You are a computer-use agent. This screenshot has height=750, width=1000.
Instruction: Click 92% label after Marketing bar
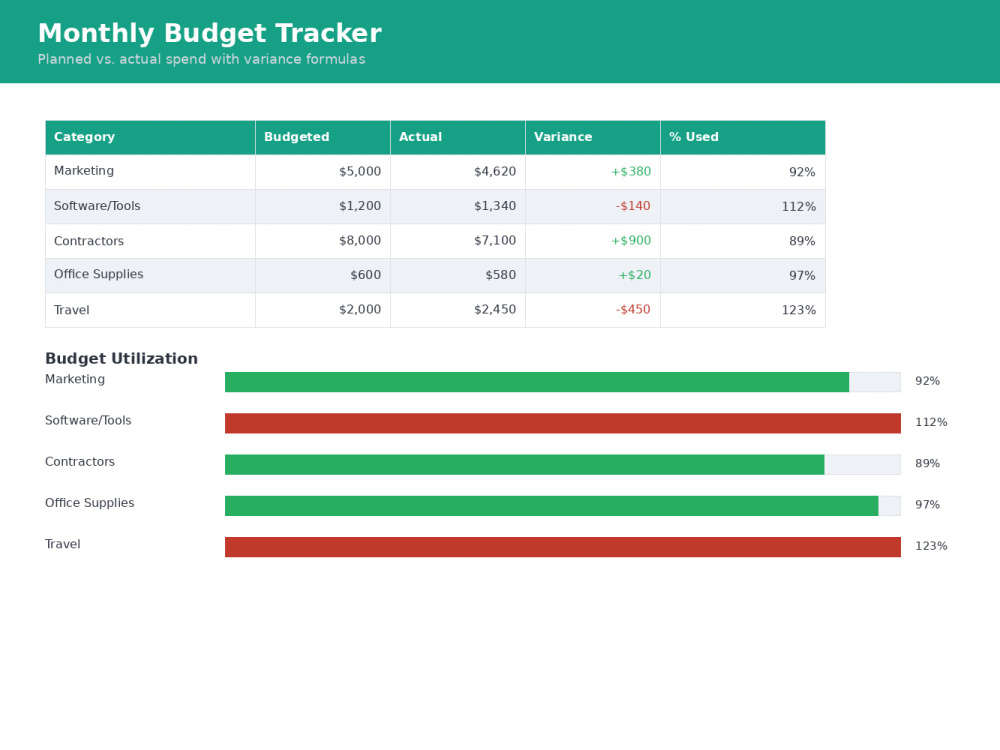click(x=927, y=381)
